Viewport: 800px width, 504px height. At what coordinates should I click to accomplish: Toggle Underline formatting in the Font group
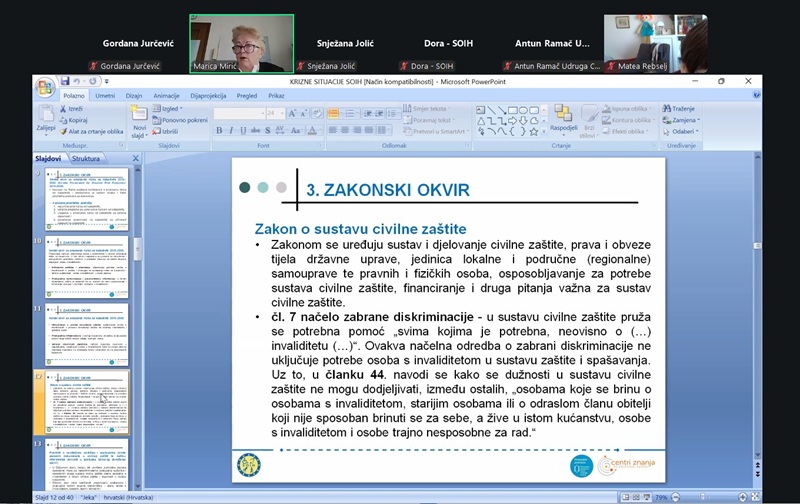(242, 130)
